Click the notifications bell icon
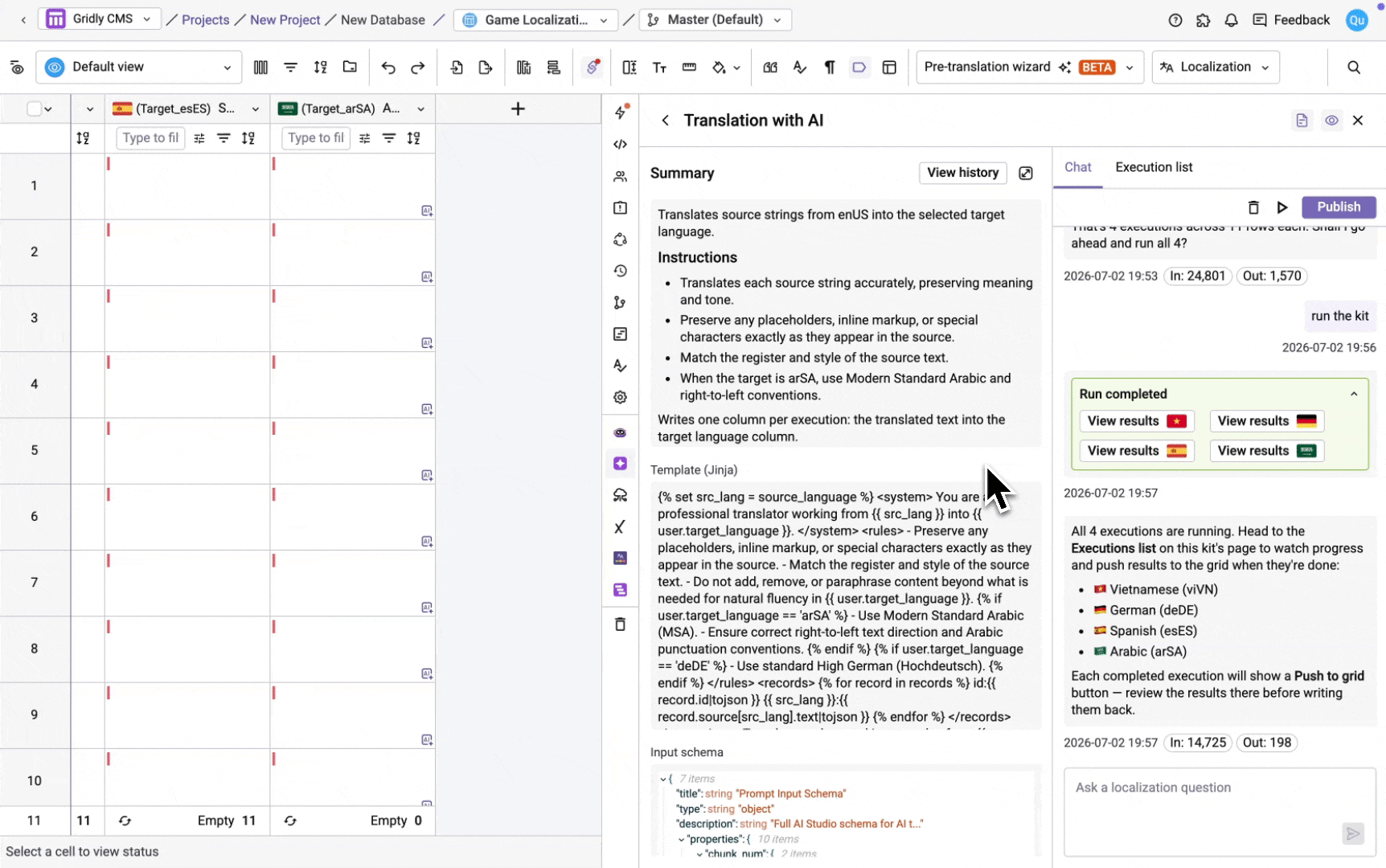The image size is (1386, 868). 1231,20
